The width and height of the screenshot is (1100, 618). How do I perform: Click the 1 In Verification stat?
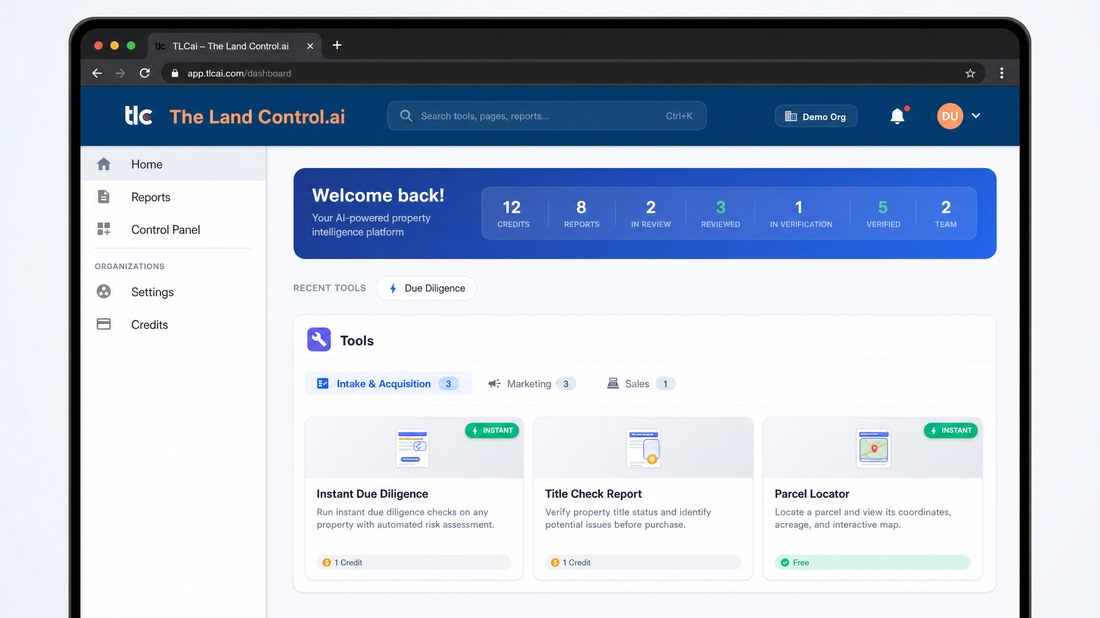[x=800, y=214]
